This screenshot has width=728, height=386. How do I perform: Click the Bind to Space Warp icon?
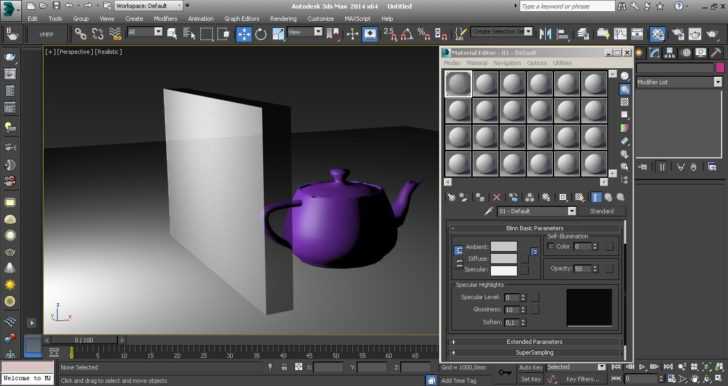(115, 34)
